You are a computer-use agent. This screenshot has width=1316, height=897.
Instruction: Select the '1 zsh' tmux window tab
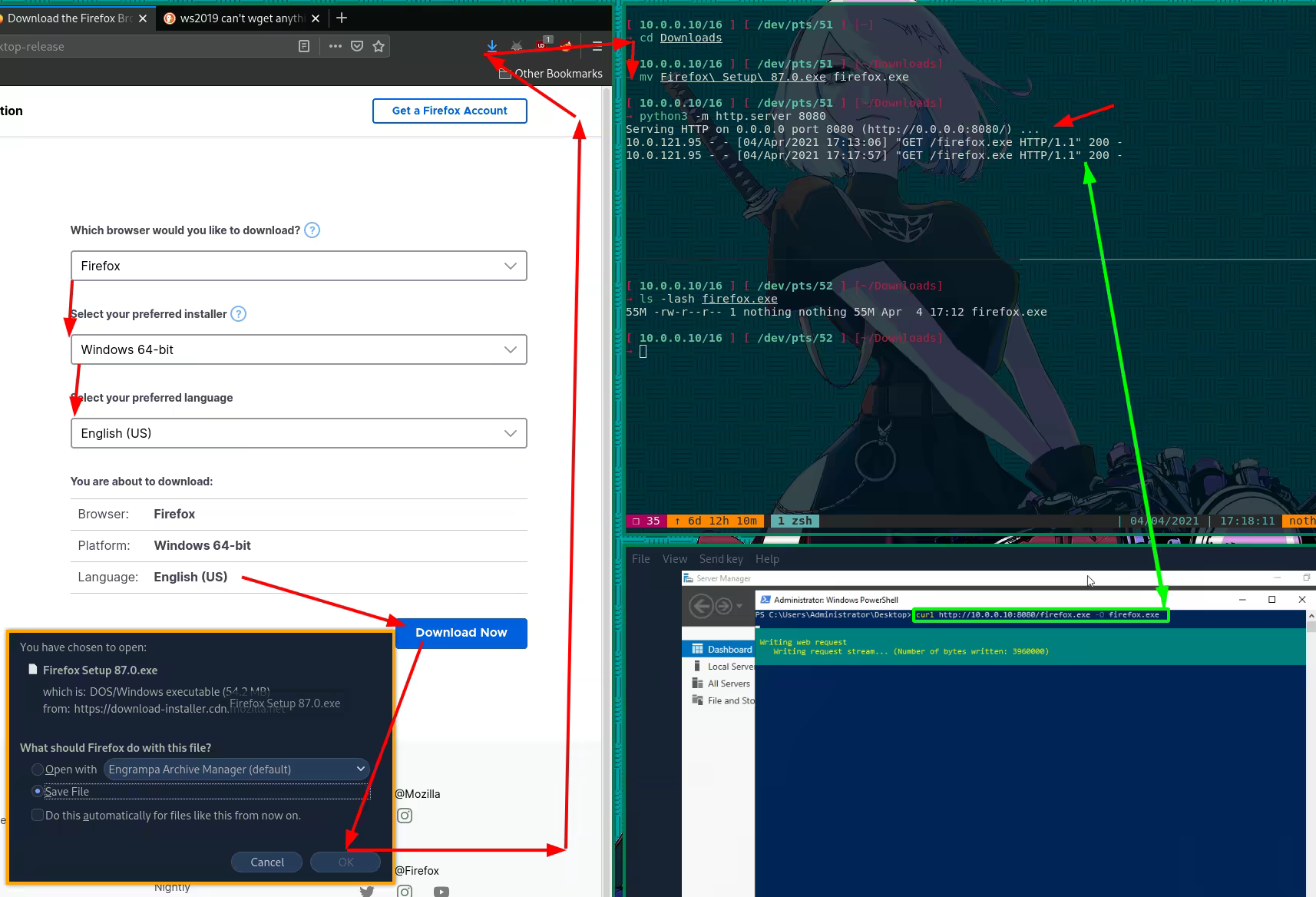(795, 521)
